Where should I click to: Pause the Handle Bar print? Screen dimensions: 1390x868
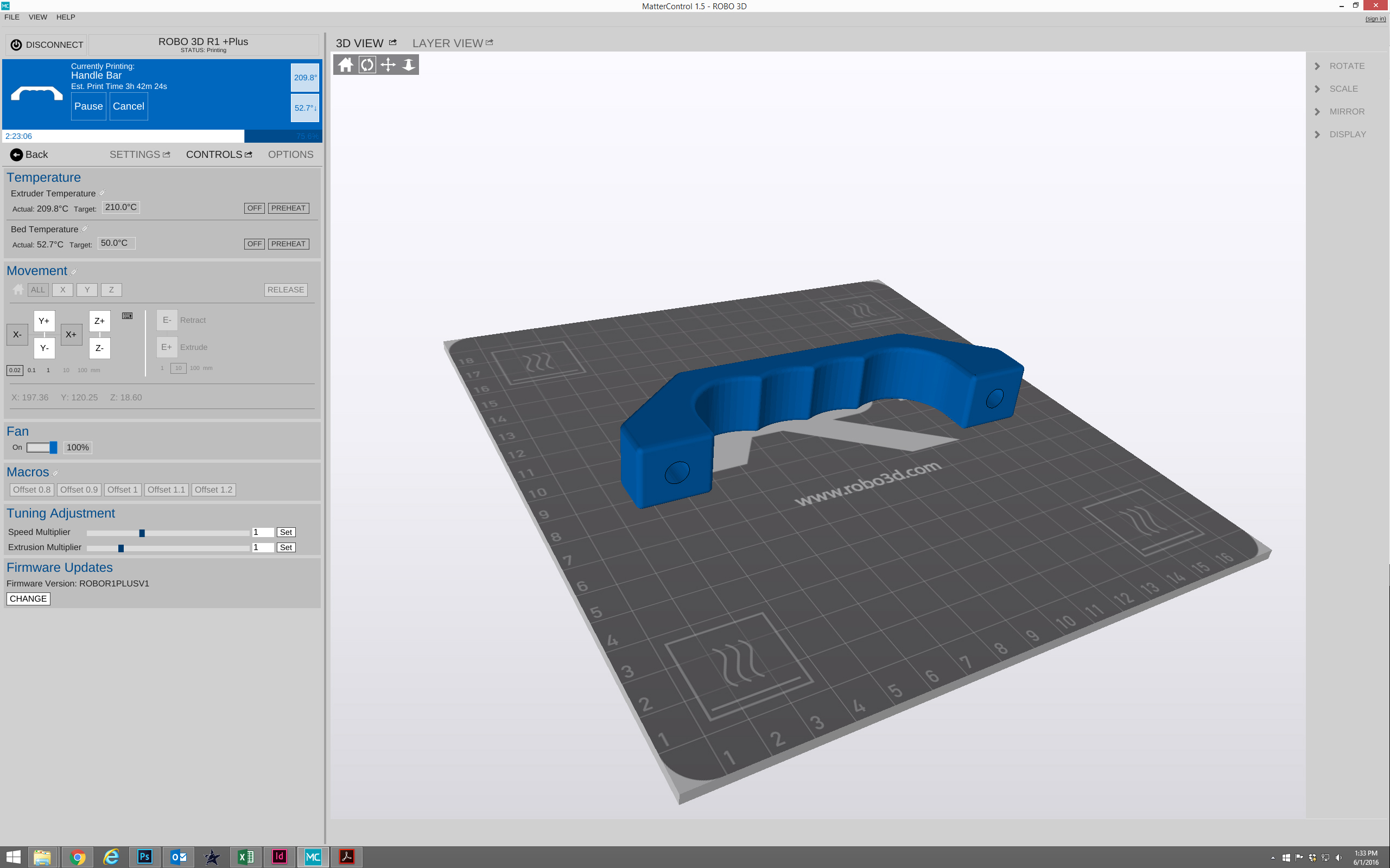click(x=88, y=106)
